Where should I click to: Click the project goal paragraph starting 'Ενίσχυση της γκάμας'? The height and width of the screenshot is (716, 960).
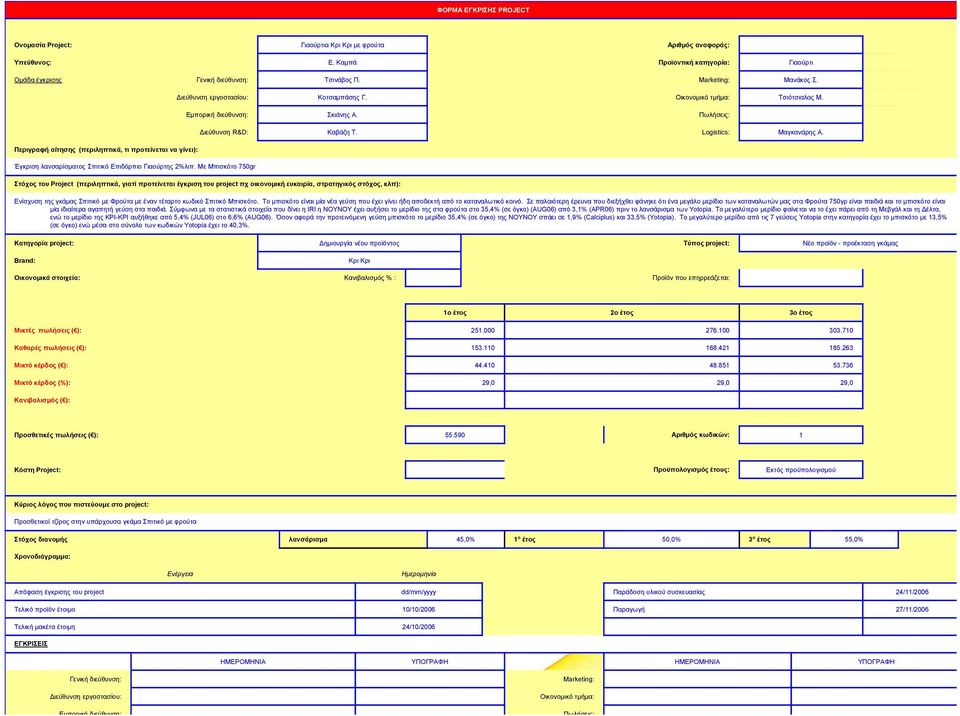pos(481,213)
